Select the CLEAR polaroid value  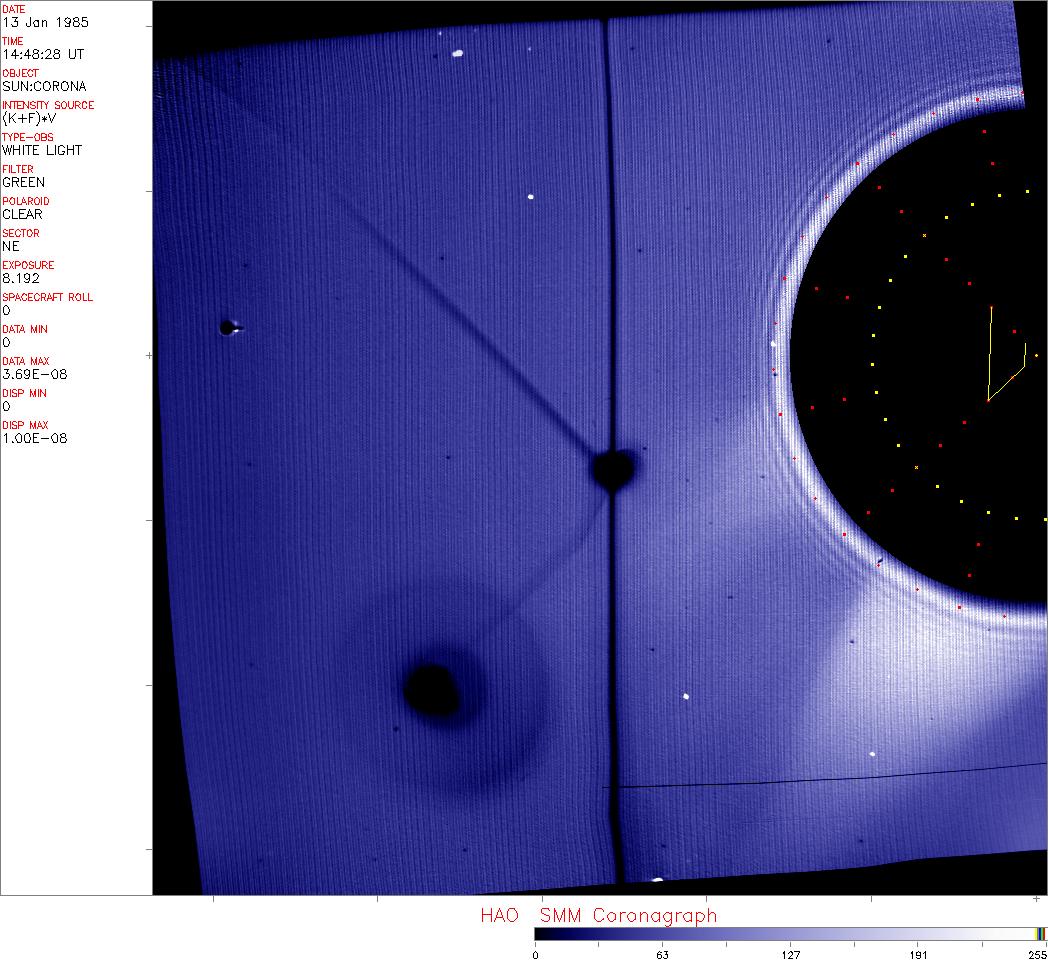point(23,214)
